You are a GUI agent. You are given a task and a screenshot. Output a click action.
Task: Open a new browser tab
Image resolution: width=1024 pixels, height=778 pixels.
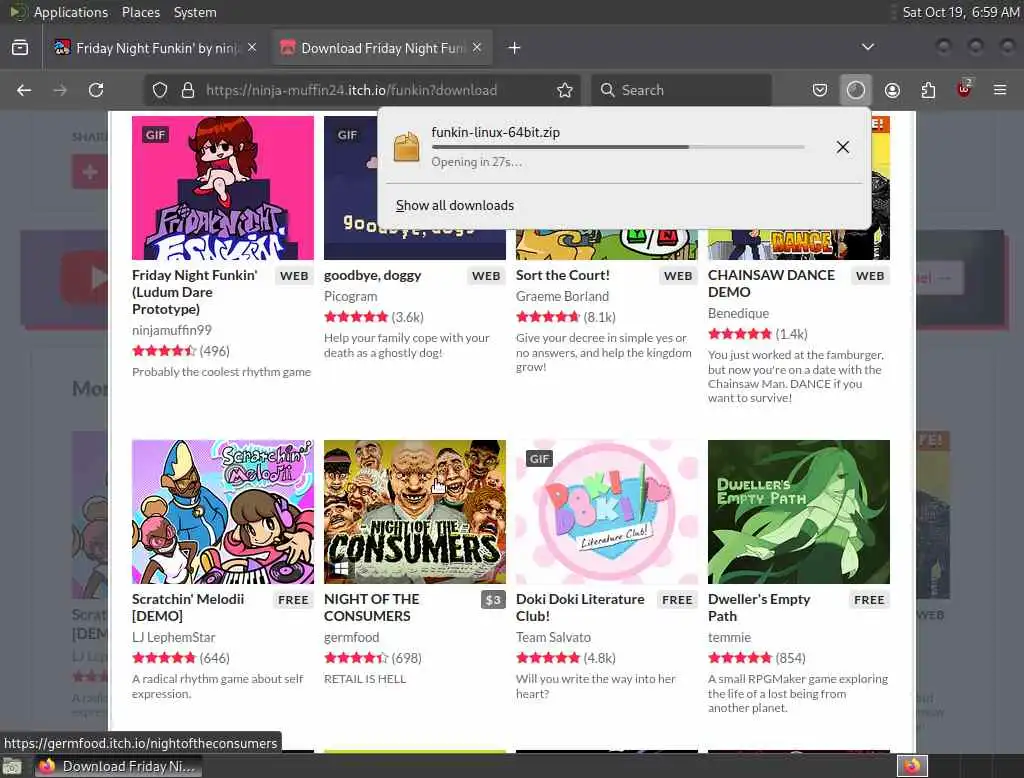(514, 48)
